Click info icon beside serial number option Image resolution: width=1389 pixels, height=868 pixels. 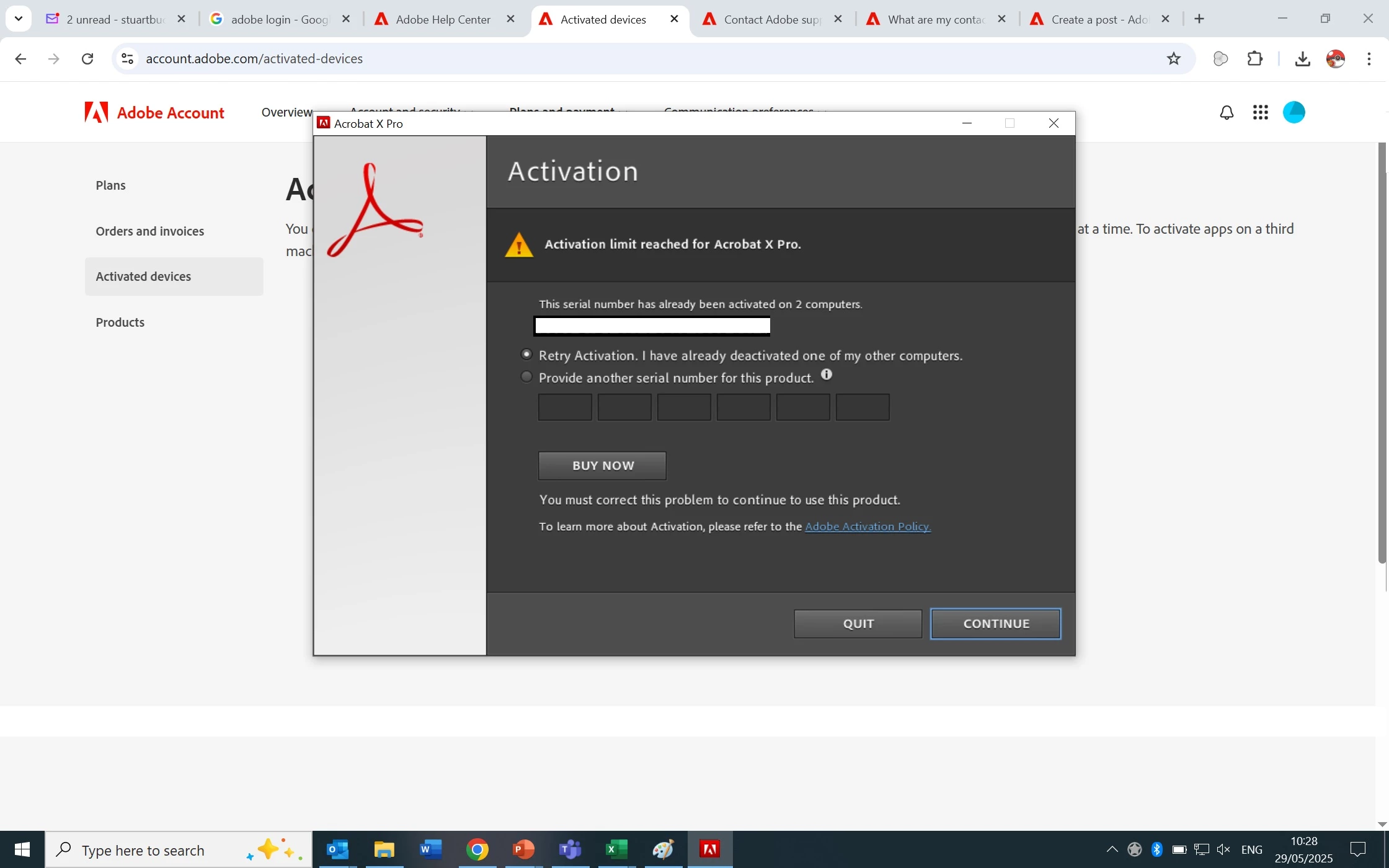point(827,374)
